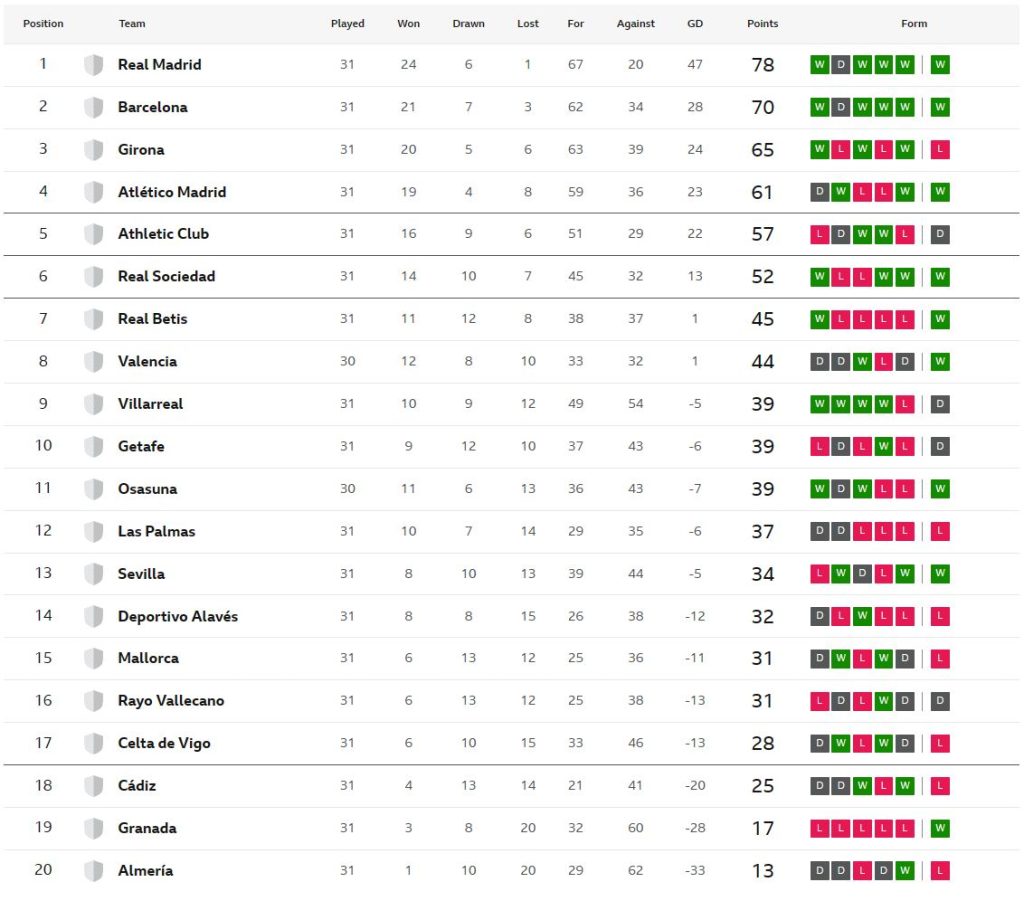The width and height of the screenshot is (1024, 901).
Task: Click the Played column header
Action: pyautogui.click(x=347, y=24)
